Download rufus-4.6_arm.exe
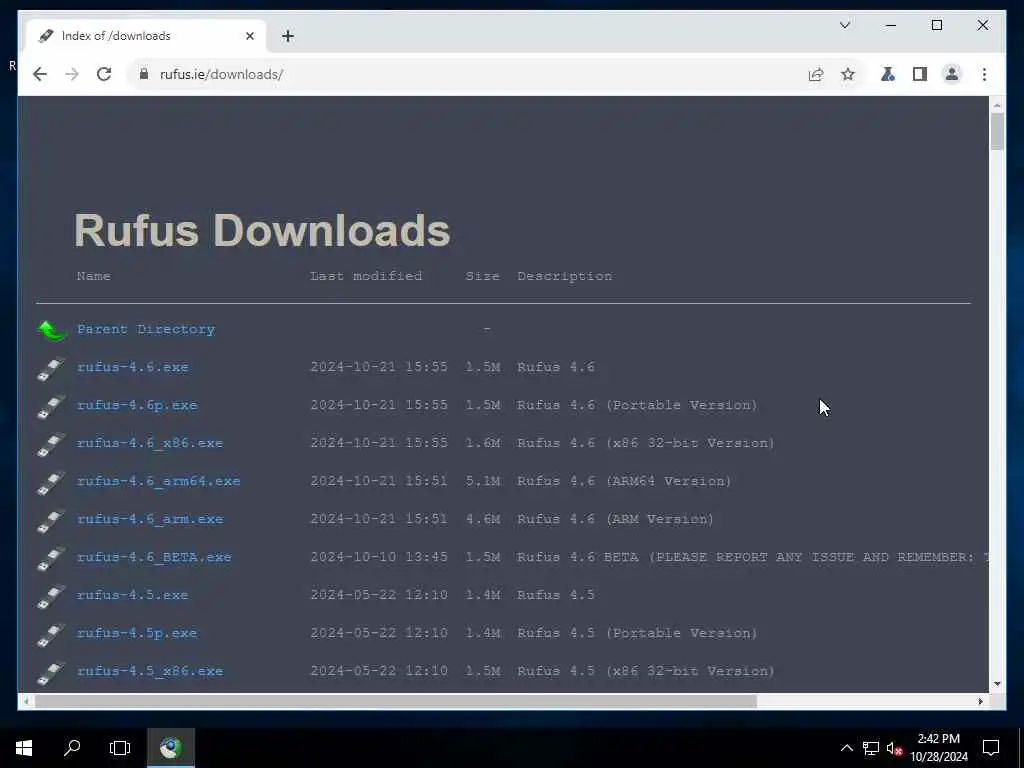This screenshot has height=768, width=1024. pyautogui.click(x=150, y=519)
